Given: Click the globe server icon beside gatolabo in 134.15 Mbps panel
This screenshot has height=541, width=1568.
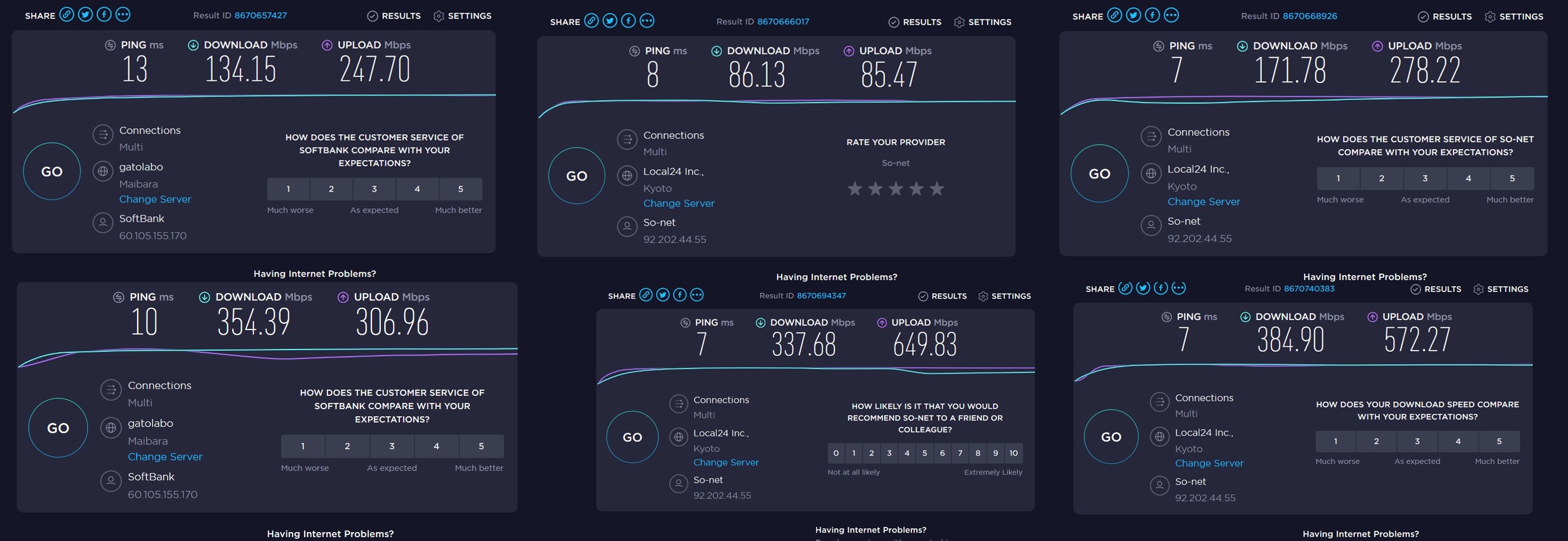Looking at the screenshot, I should [103, 171].
